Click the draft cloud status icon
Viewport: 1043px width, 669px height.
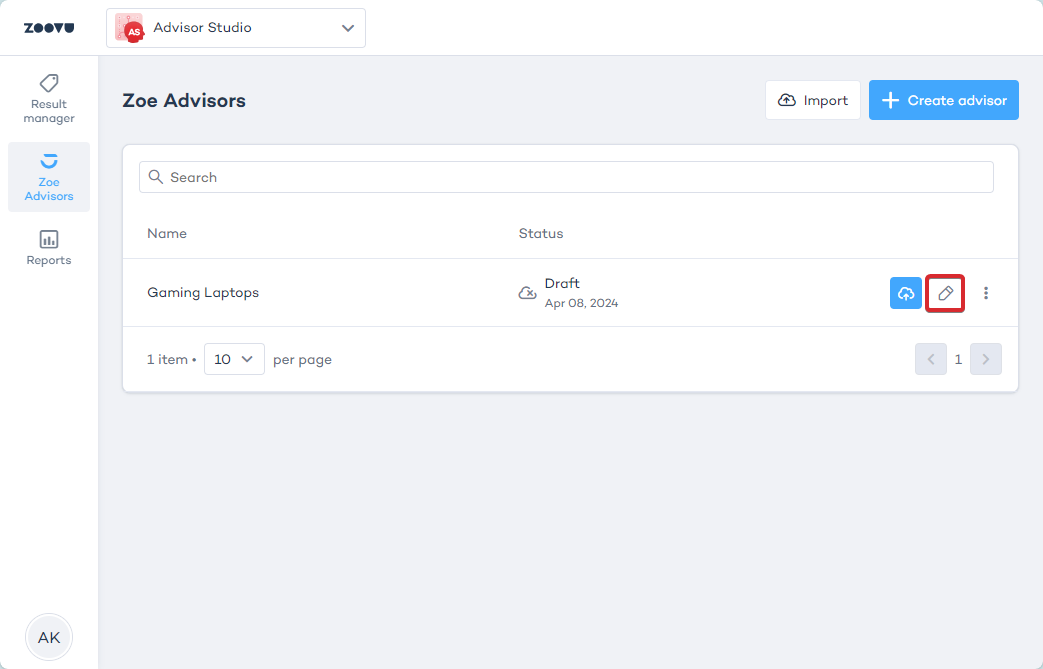[x=527, y=293]
